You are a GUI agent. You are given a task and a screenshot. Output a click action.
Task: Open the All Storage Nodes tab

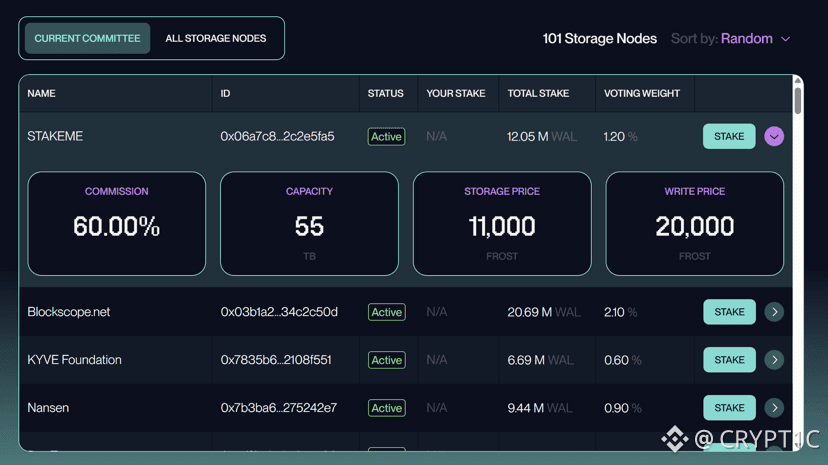[x=216, y=38]
